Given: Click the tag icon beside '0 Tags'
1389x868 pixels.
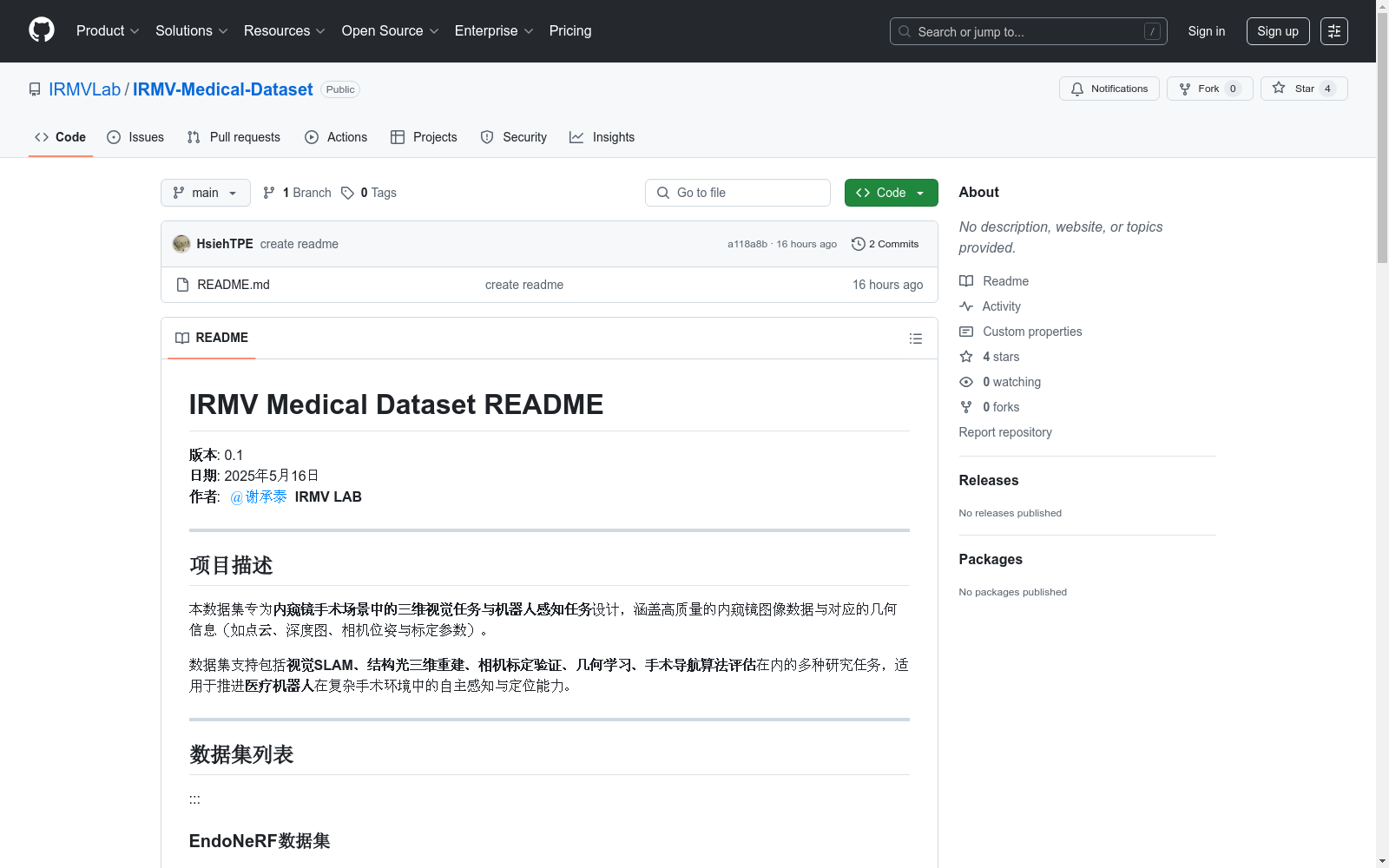Looking at the screenshot, I should (347, 193).
